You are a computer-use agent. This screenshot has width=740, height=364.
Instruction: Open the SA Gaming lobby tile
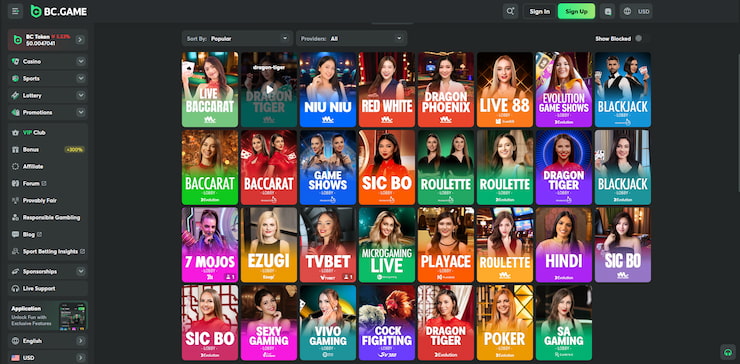coord(564,322)
